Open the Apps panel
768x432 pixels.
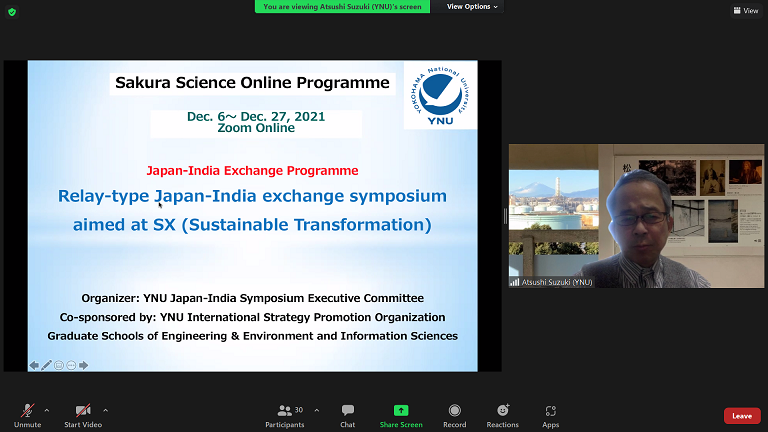551,414
